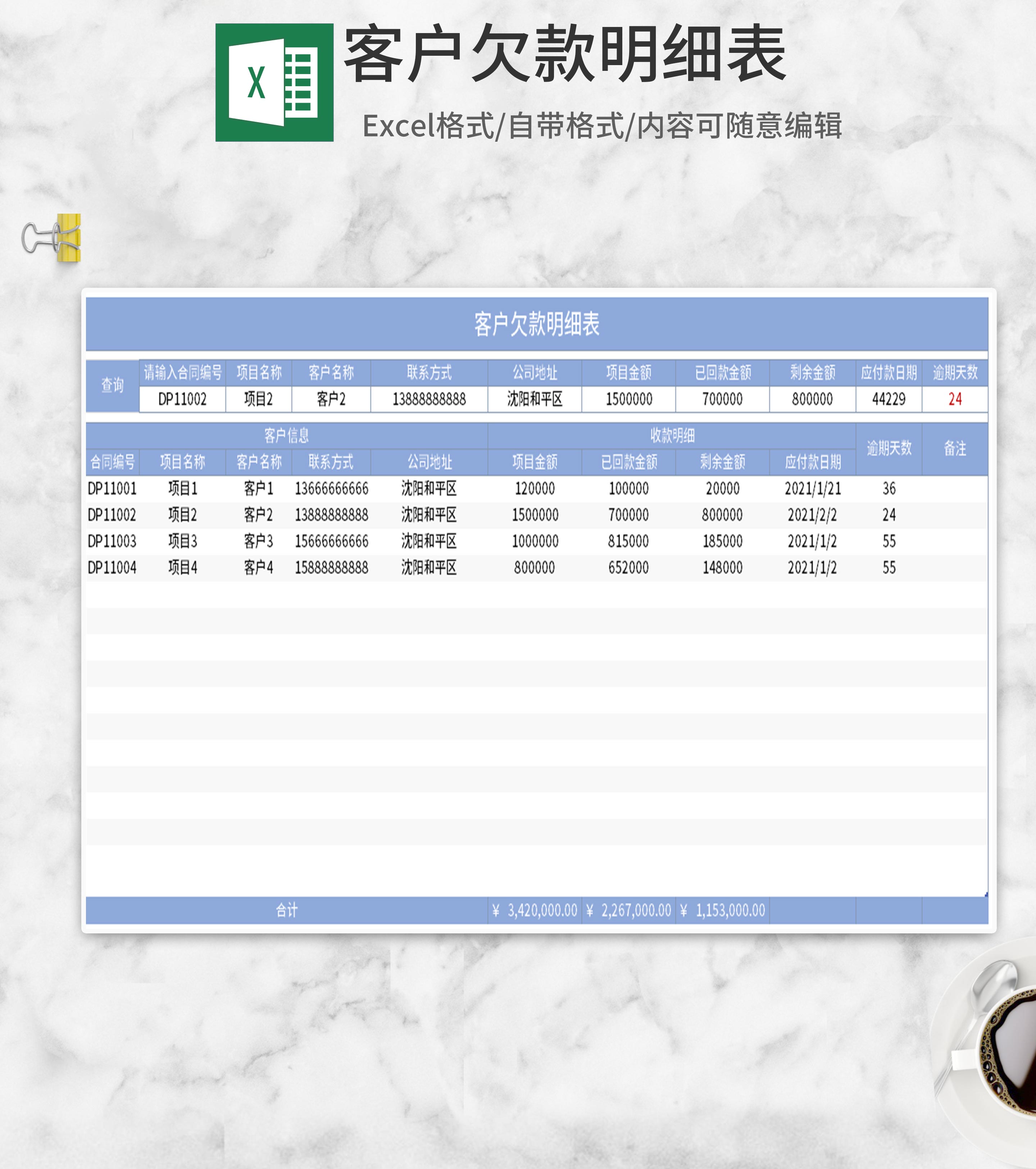Click the green Excel logo icon
The image size is (1036, 1169).
point(274,82)
